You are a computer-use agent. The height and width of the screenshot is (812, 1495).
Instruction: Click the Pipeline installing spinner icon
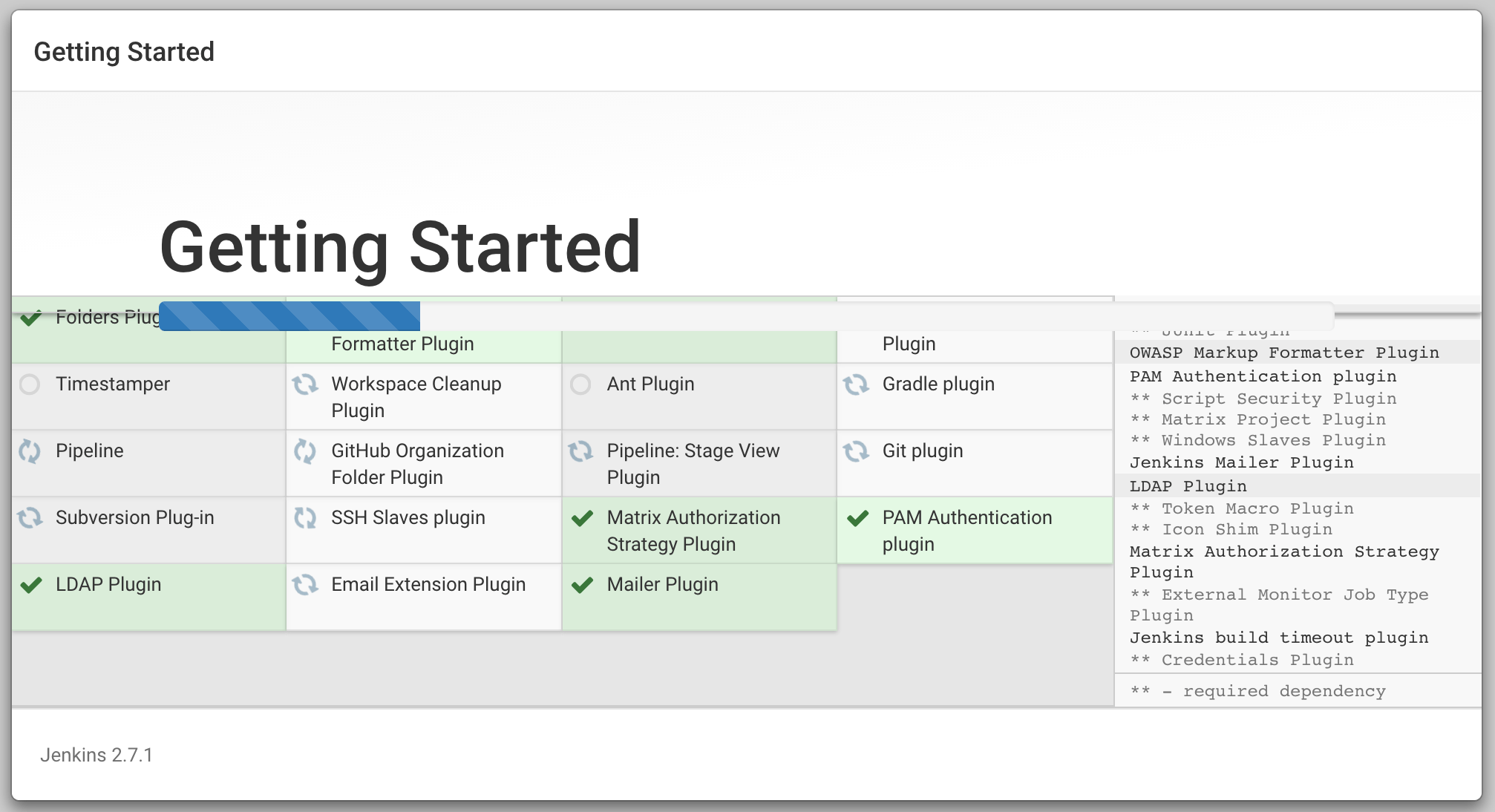click(x=30, y=451)
